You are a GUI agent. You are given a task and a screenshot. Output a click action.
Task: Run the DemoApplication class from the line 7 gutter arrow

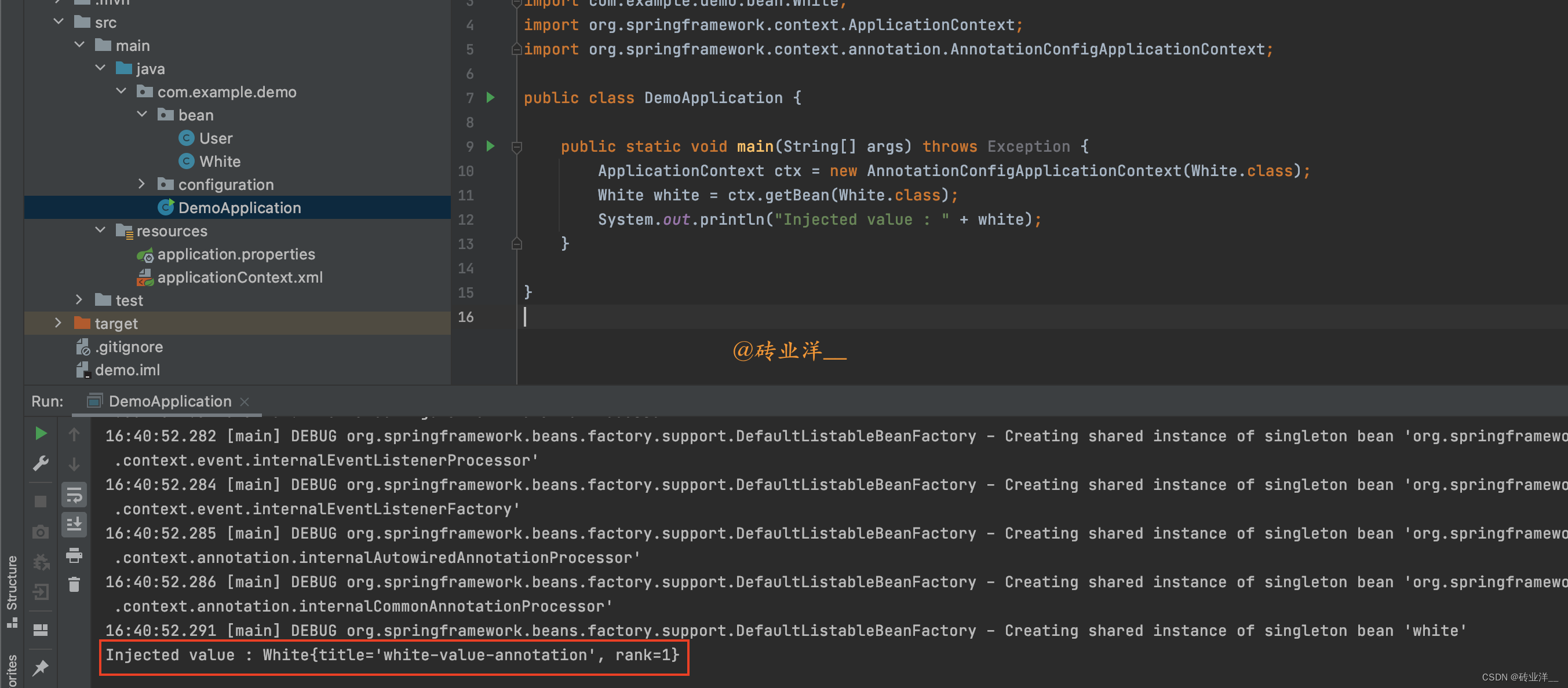tap(491, 97)
